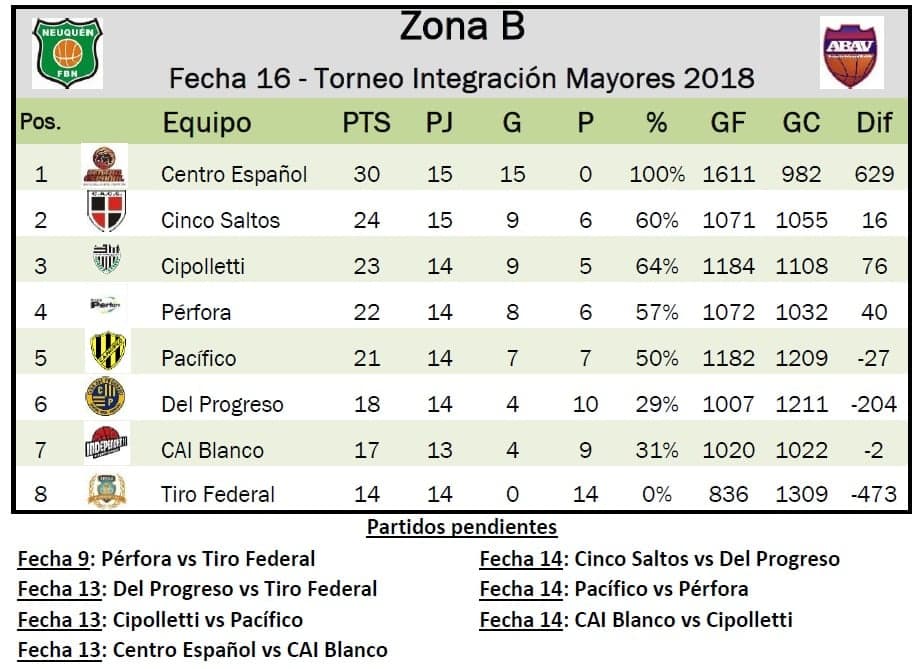Click the Dif column header

click(874, 123)
